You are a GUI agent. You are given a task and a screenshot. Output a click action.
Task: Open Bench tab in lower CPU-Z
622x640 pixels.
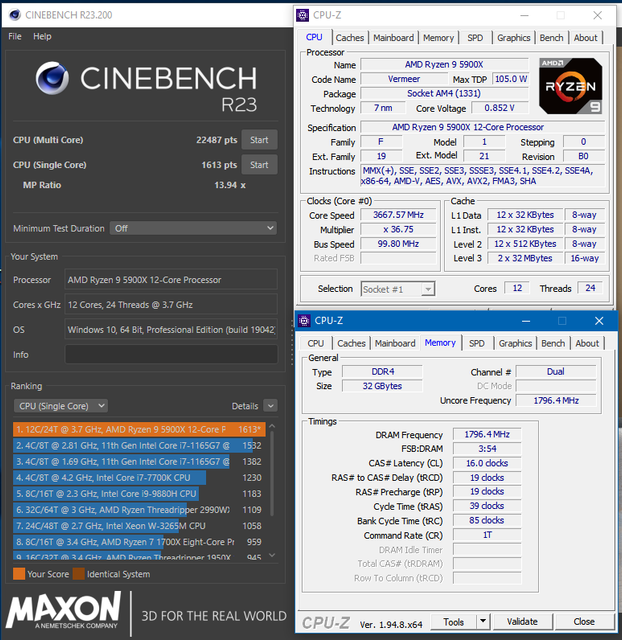(x=553, y=343)
